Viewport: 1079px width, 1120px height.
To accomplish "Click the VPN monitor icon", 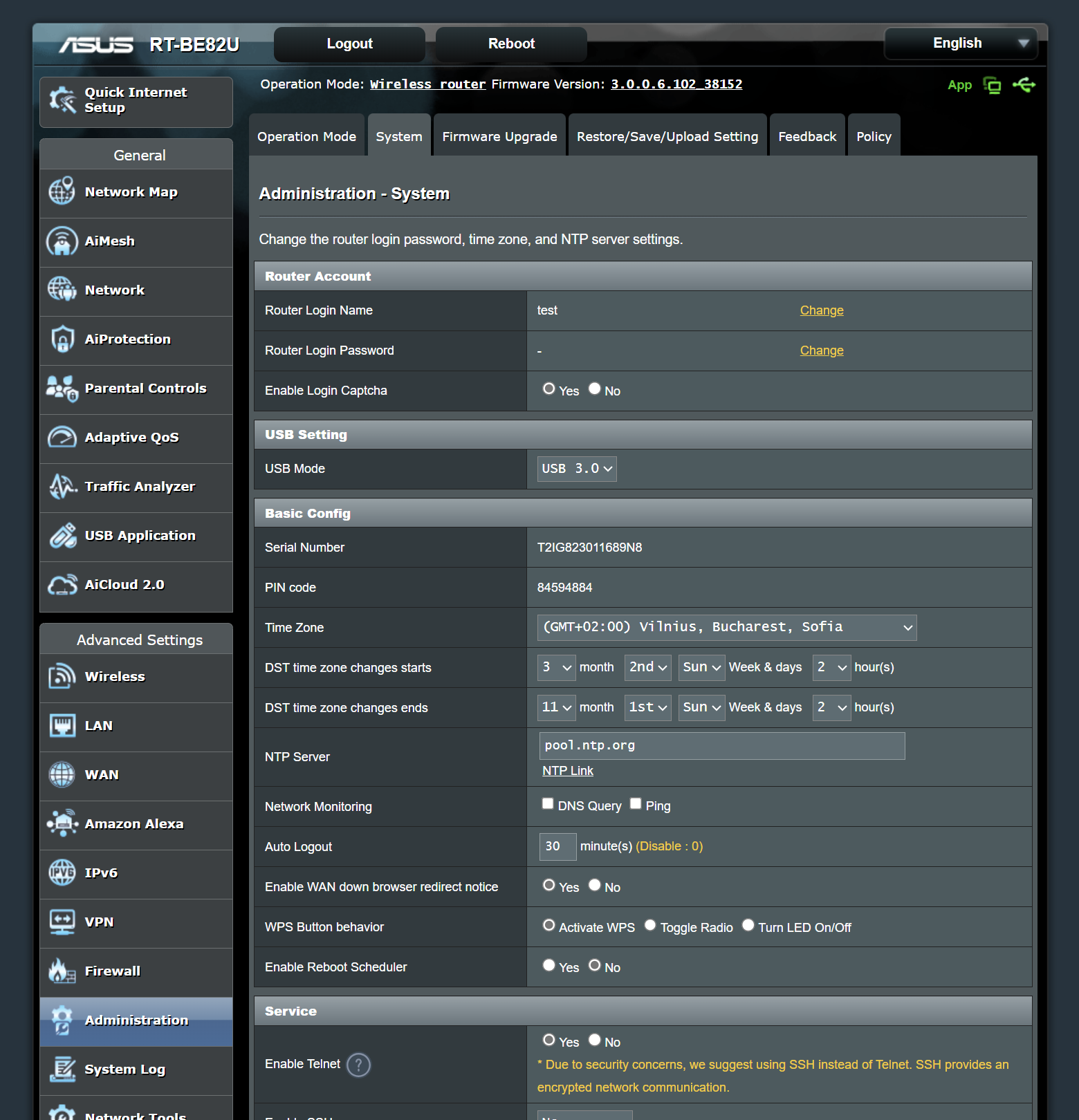I will click(x=62, y=922).
